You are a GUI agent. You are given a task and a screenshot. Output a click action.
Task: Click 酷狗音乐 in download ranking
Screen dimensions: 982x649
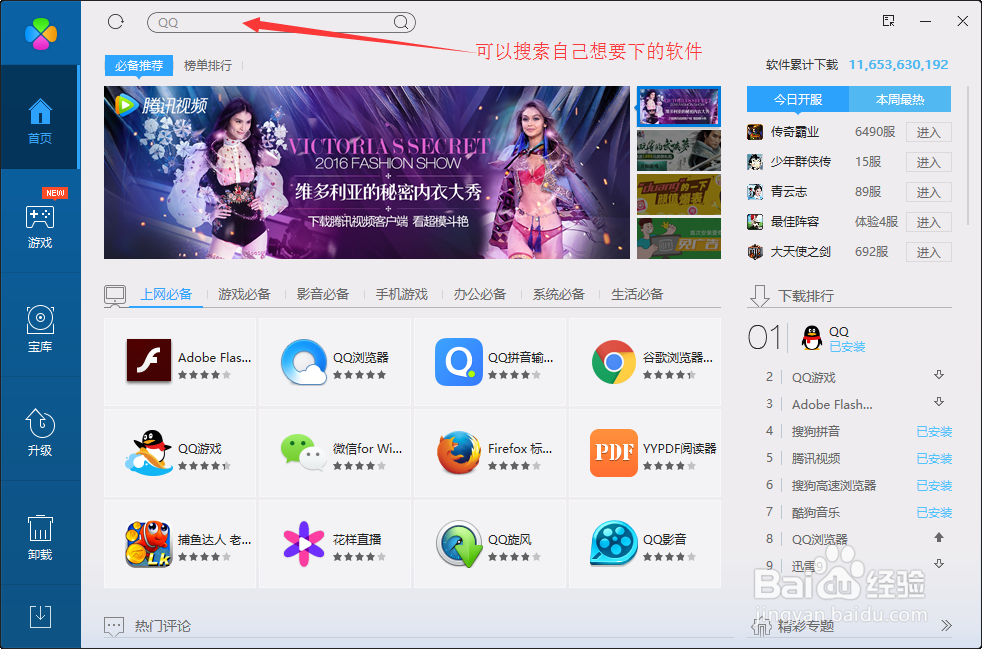tap(815, 512)
